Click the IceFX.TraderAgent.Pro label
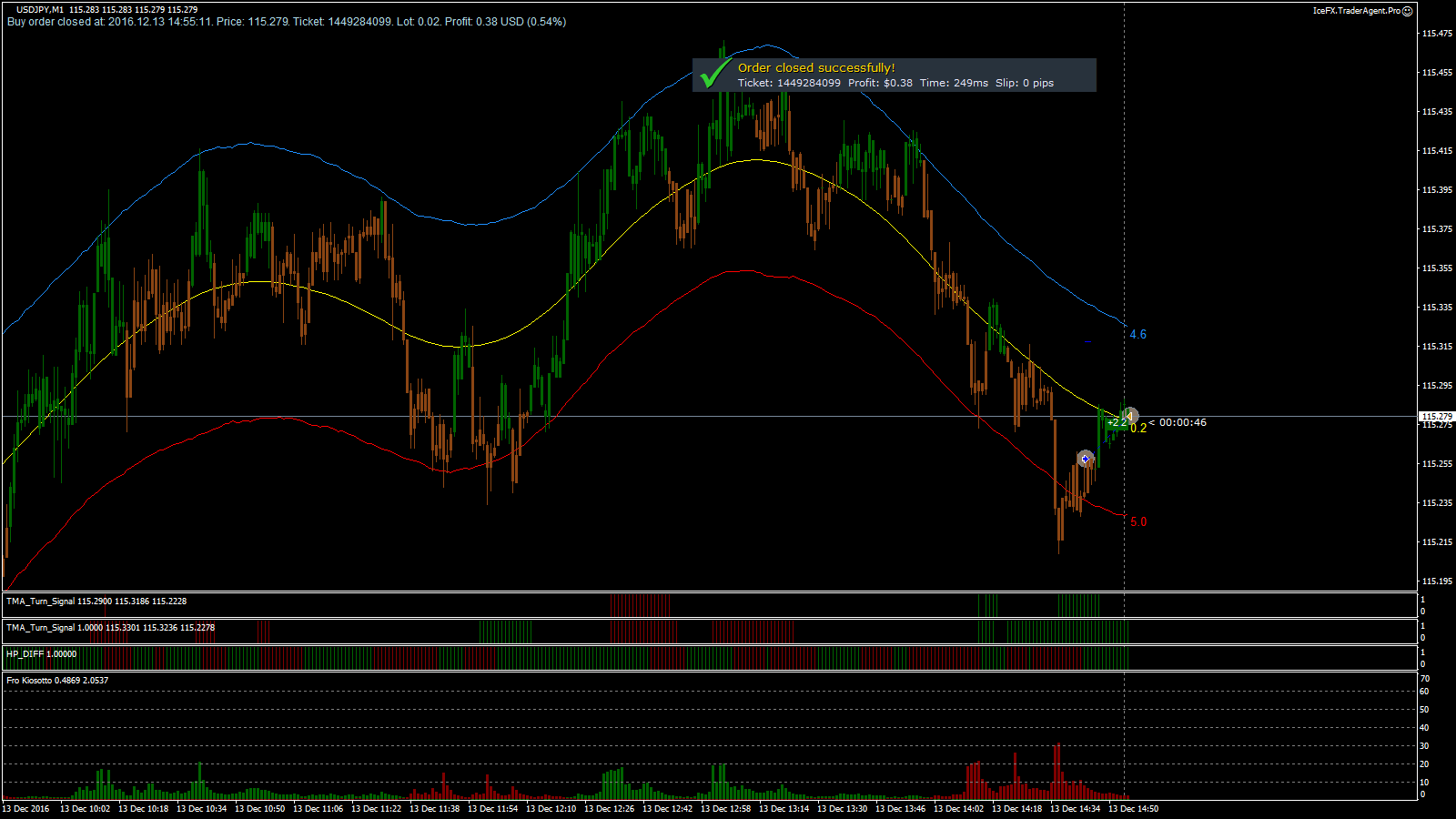1456x819 pixels. [1356, 11]
